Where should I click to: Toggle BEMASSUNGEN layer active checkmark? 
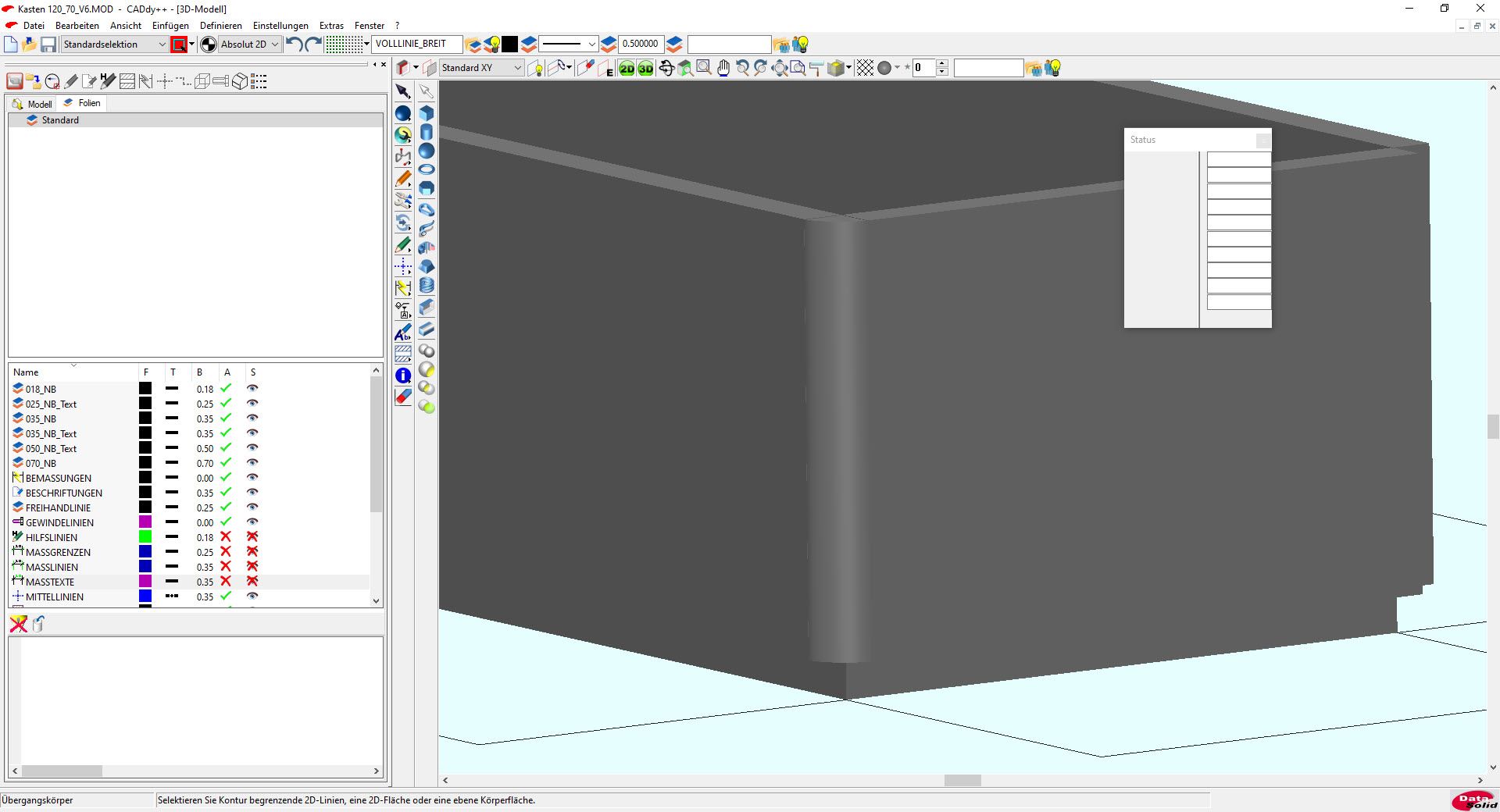coord(226,478)
